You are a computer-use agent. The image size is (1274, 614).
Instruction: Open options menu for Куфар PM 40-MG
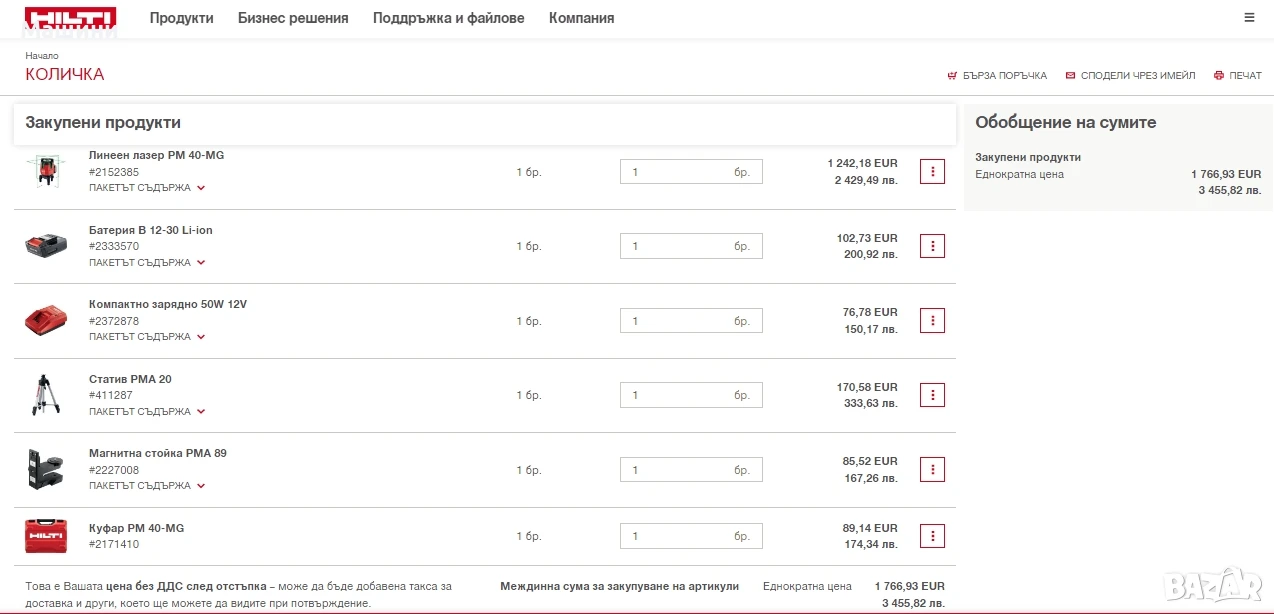pos(932,536)
